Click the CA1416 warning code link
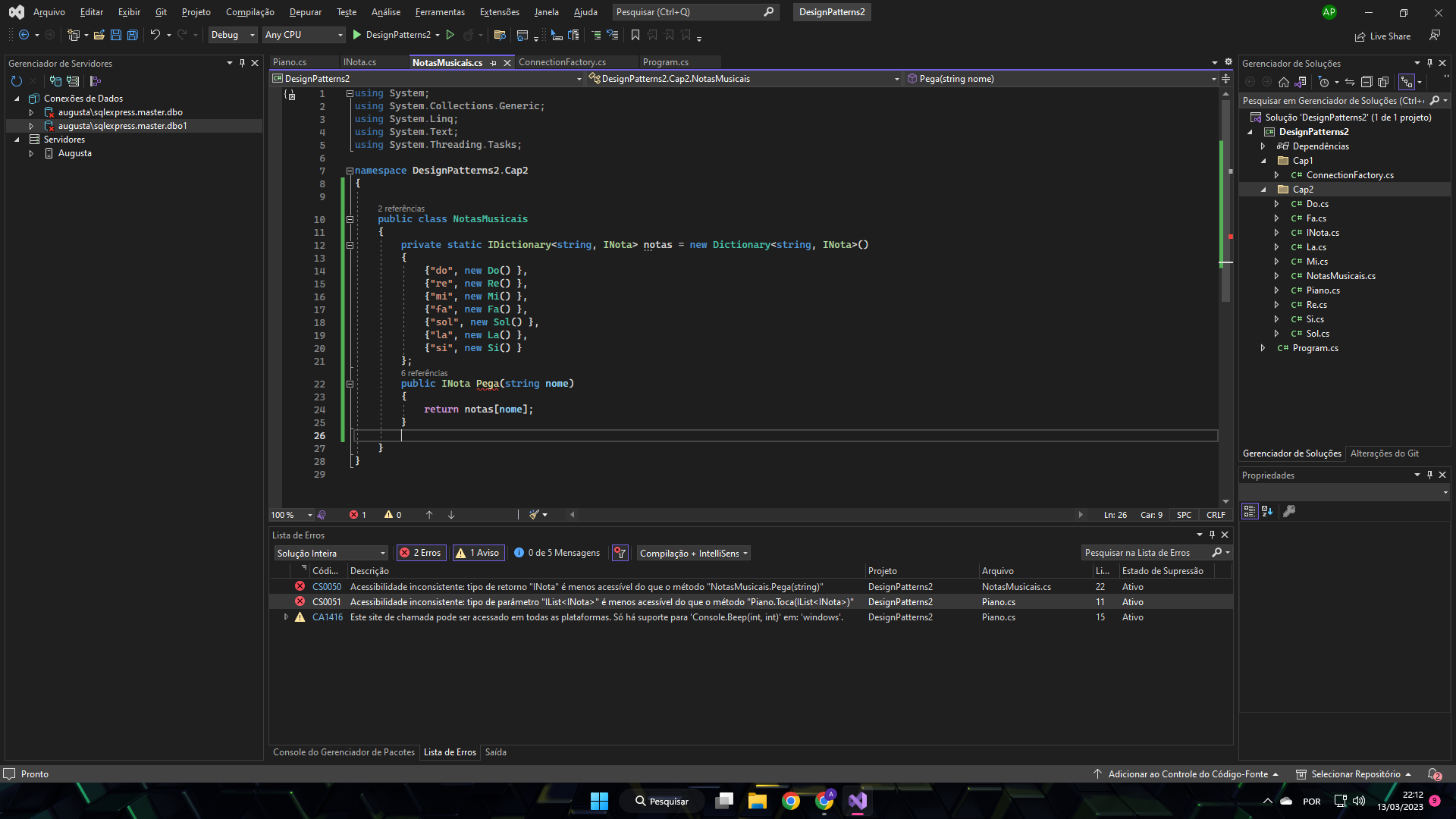Viewport: 1456px width, 819px height. pyautogui.click(x=328, y=617)
